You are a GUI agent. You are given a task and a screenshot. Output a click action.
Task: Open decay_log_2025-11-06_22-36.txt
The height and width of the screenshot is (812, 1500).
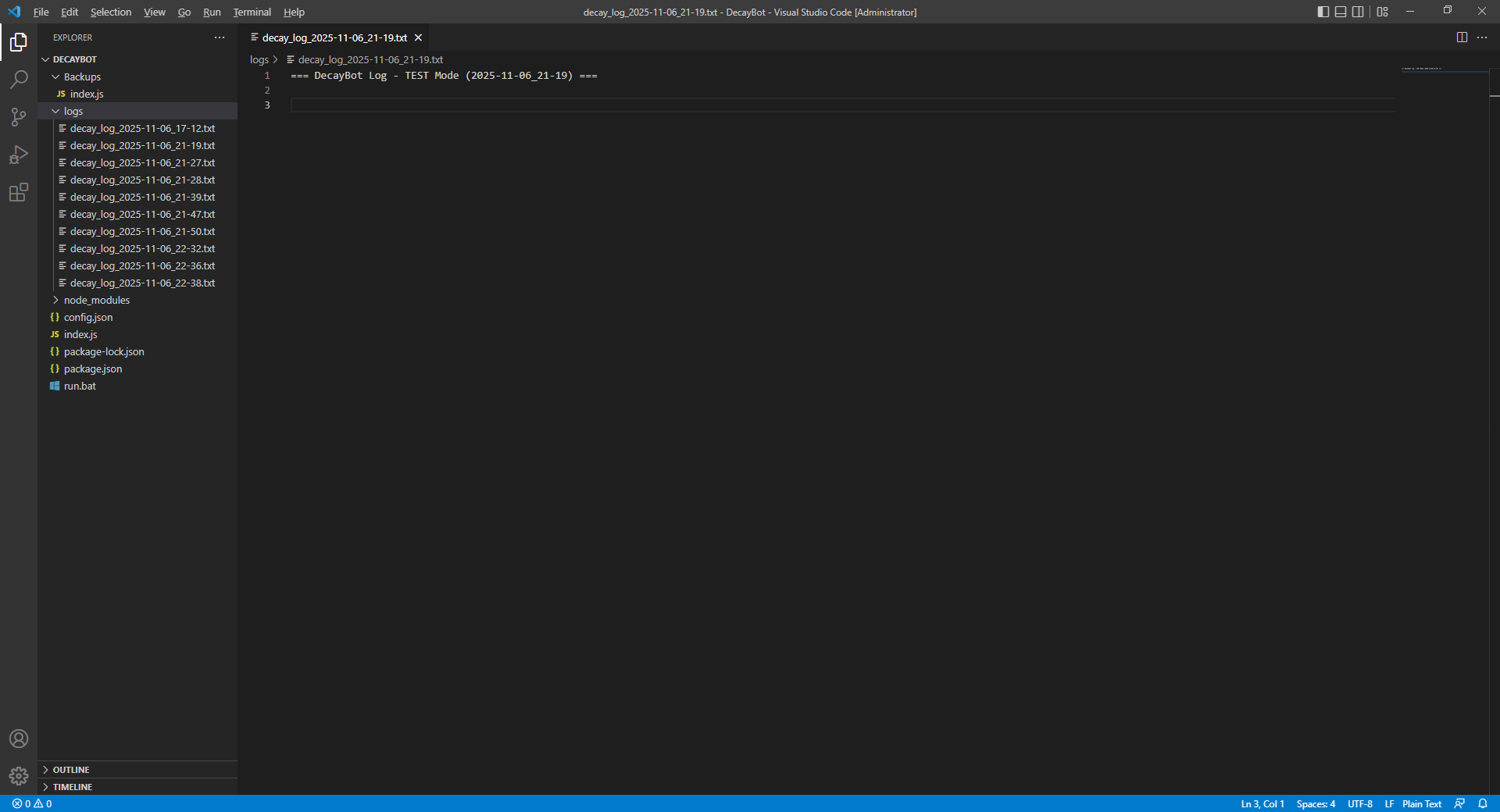[137, 265]
